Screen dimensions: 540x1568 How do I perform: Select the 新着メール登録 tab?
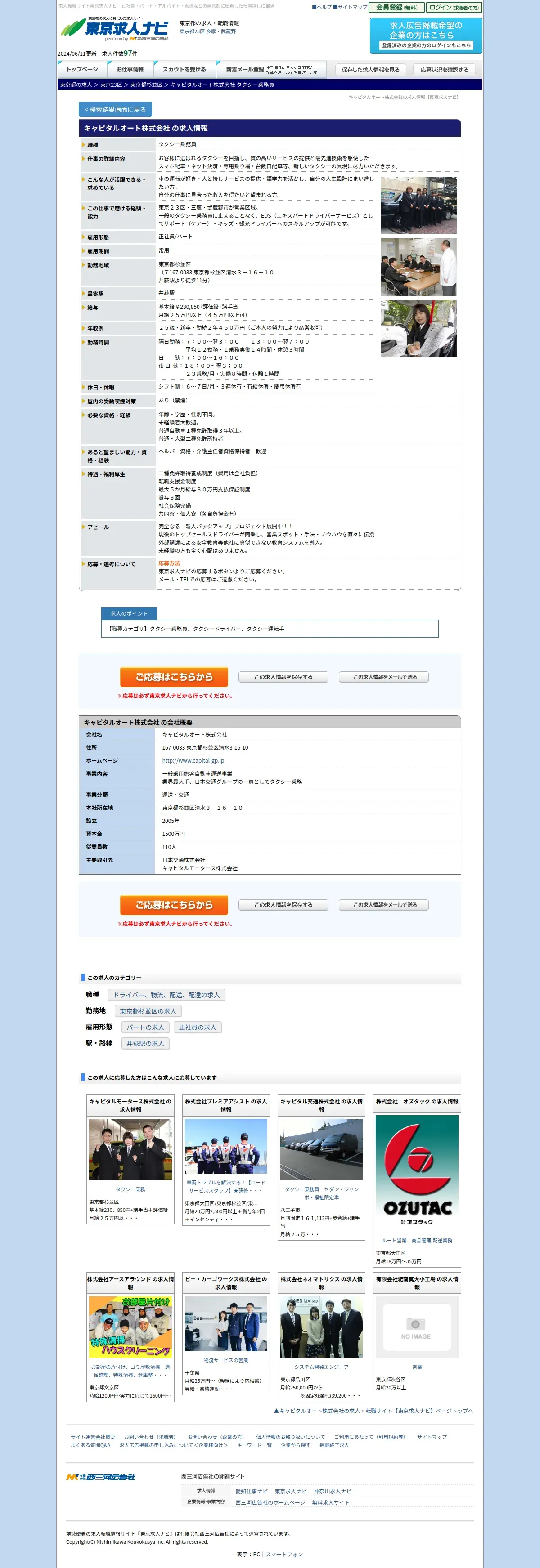(270, 70)
